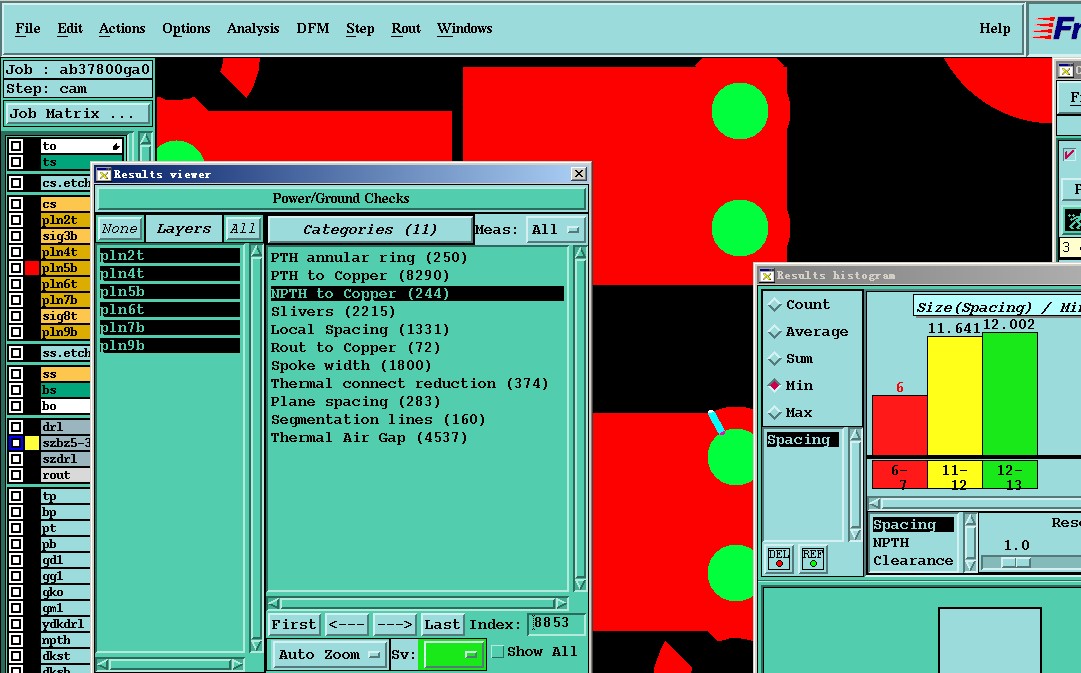Go to previous result with <--- button

pyautogui.click(x=347, y=625)
